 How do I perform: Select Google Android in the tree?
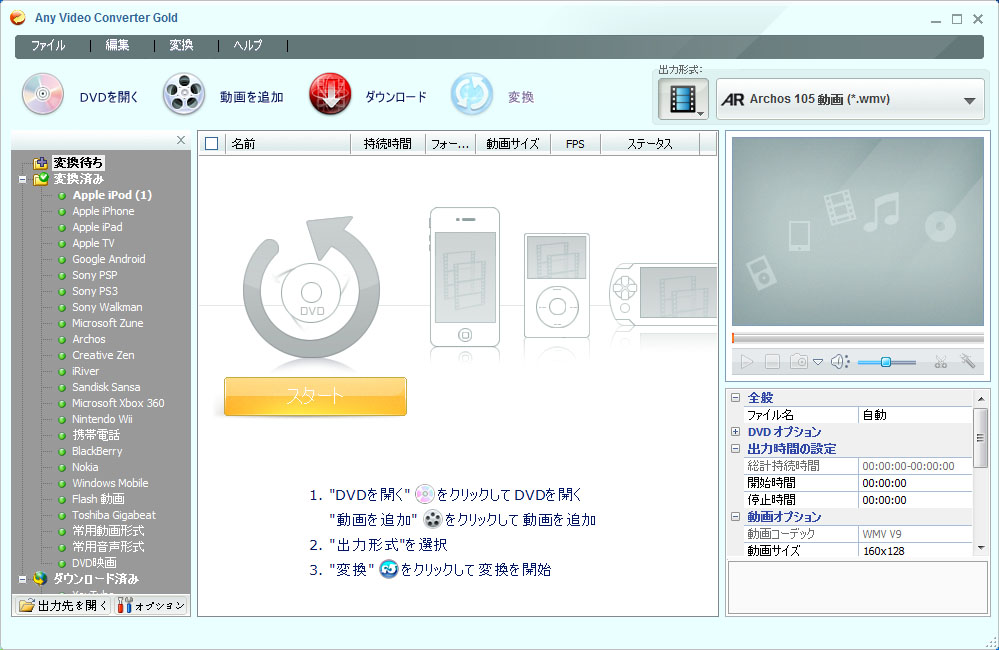coord(108,259)
